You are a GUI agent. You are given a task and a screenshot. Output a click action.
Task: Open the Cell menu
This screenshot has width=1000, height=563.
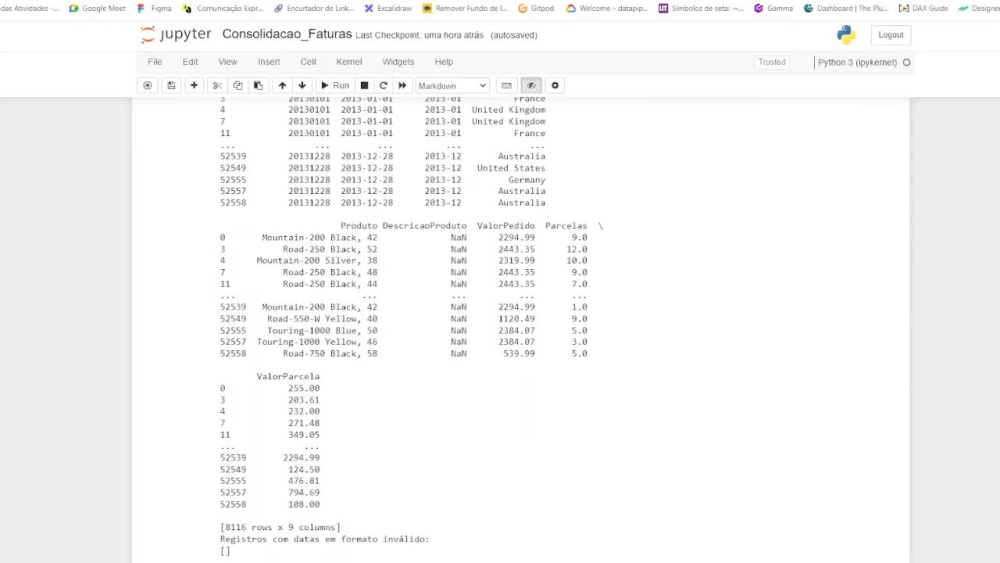pyautogui.click(x=308, y=62)
